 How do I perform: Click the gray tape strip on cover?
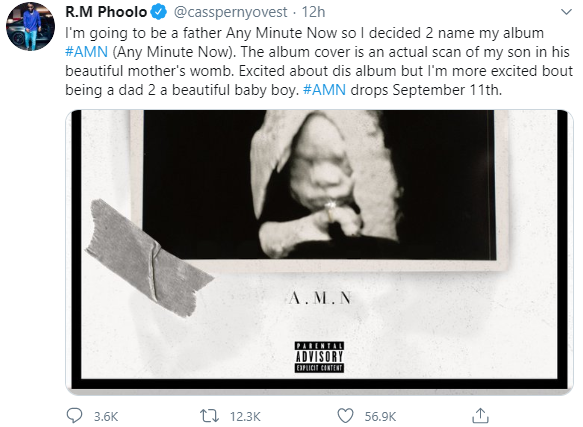149,259
